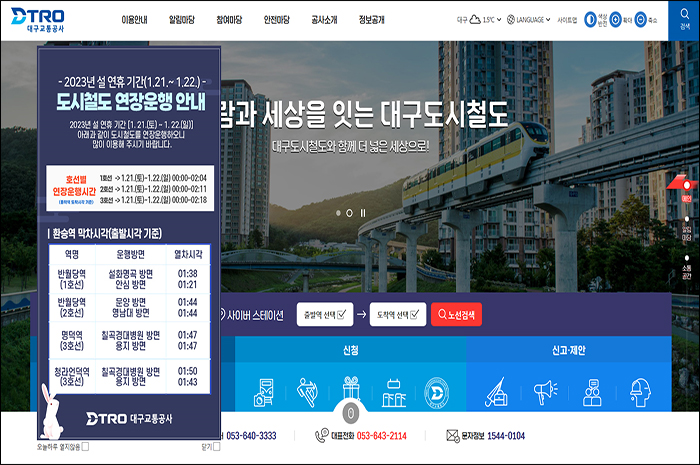Click the megaphone icon
This screenshot has width=700, height=465.
click(545, 392)
